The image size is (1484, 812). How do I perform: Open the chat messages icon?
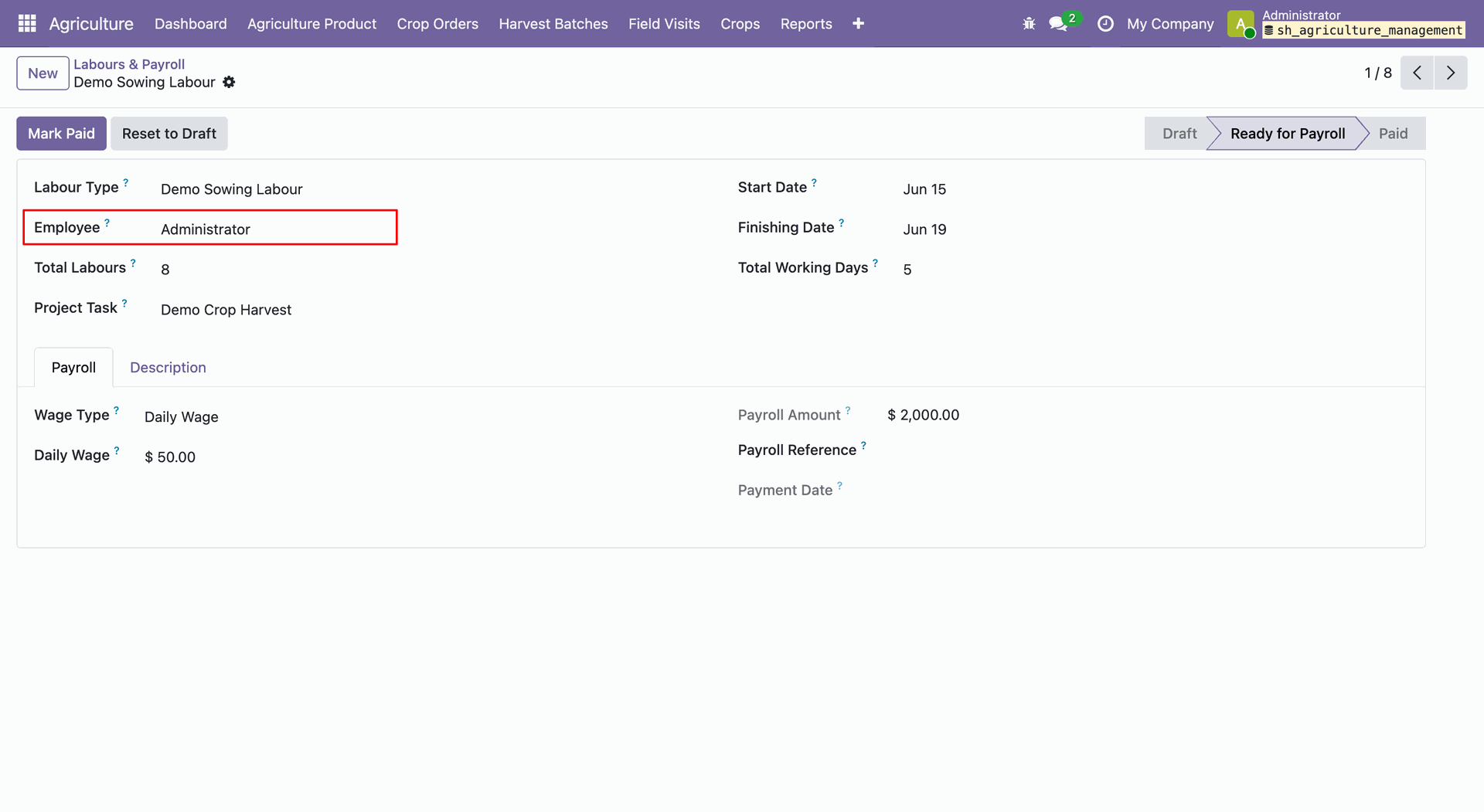click(1058, 24)
